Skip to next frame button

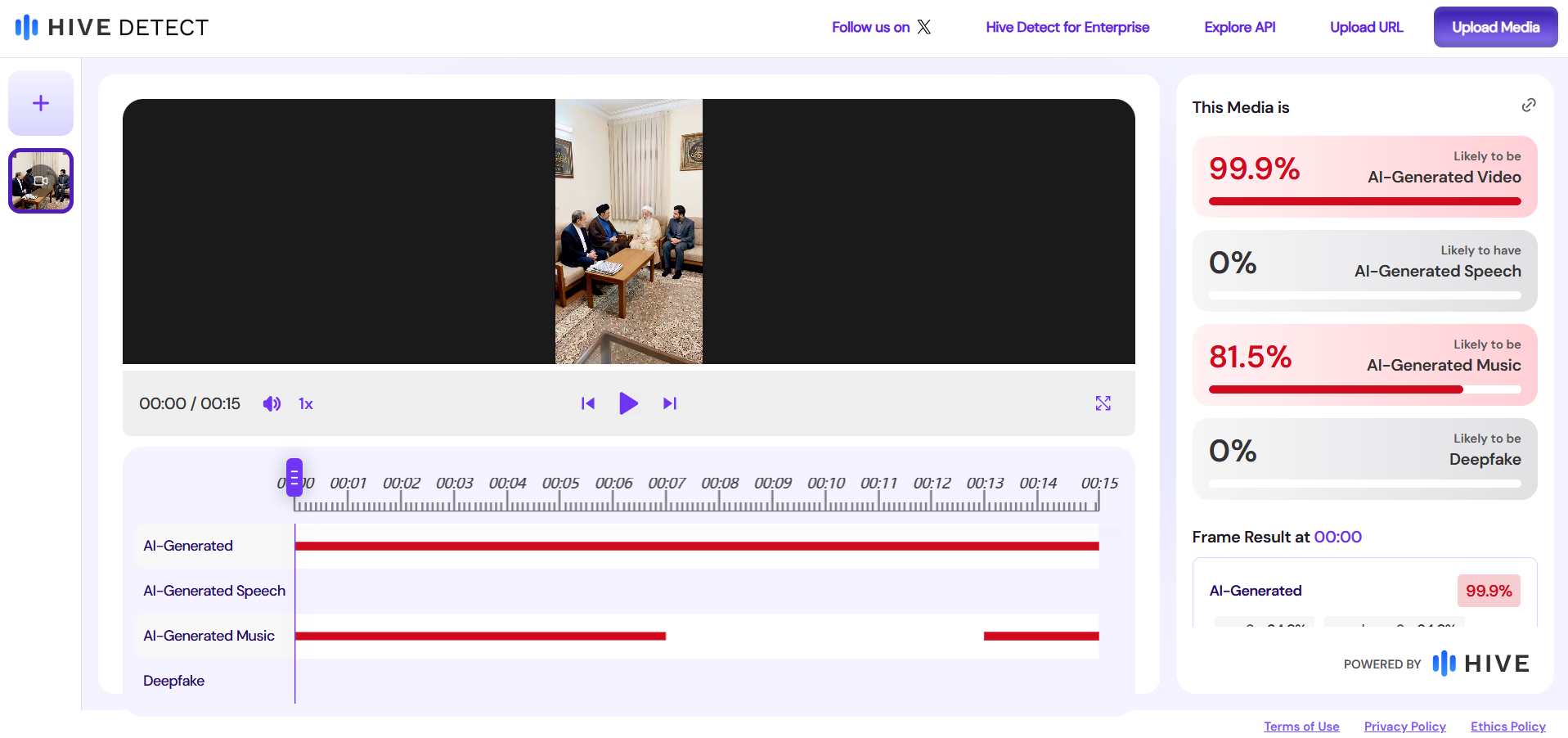670,403
